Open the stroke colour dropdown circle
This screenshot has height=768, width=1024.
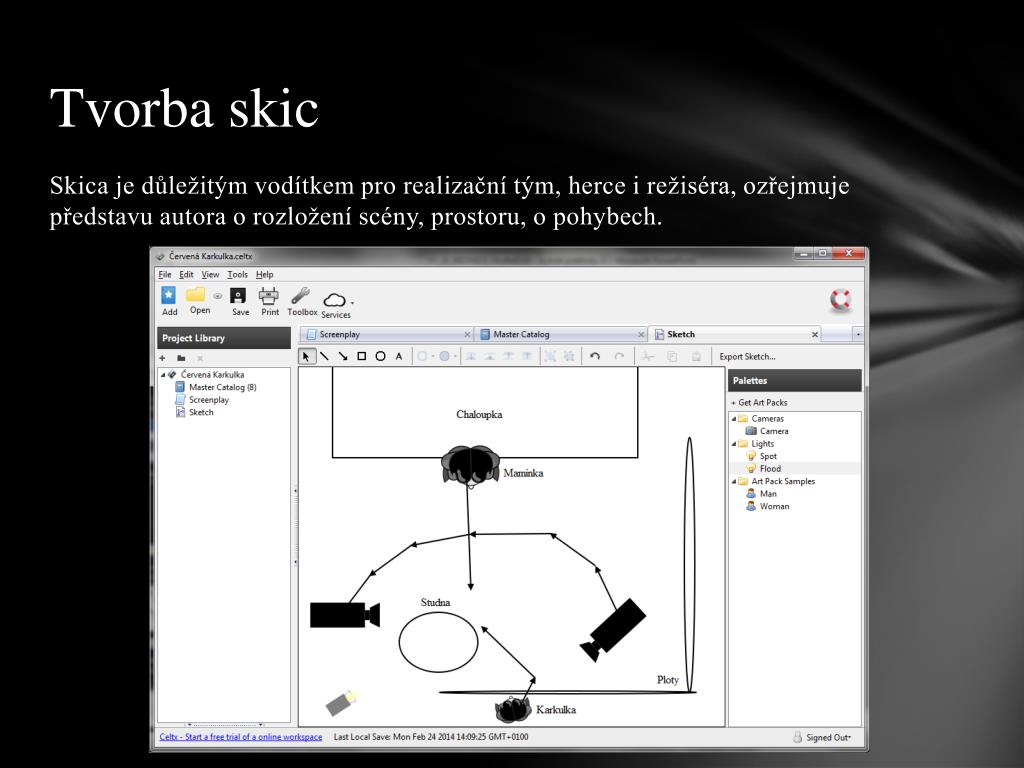[425, 357]
